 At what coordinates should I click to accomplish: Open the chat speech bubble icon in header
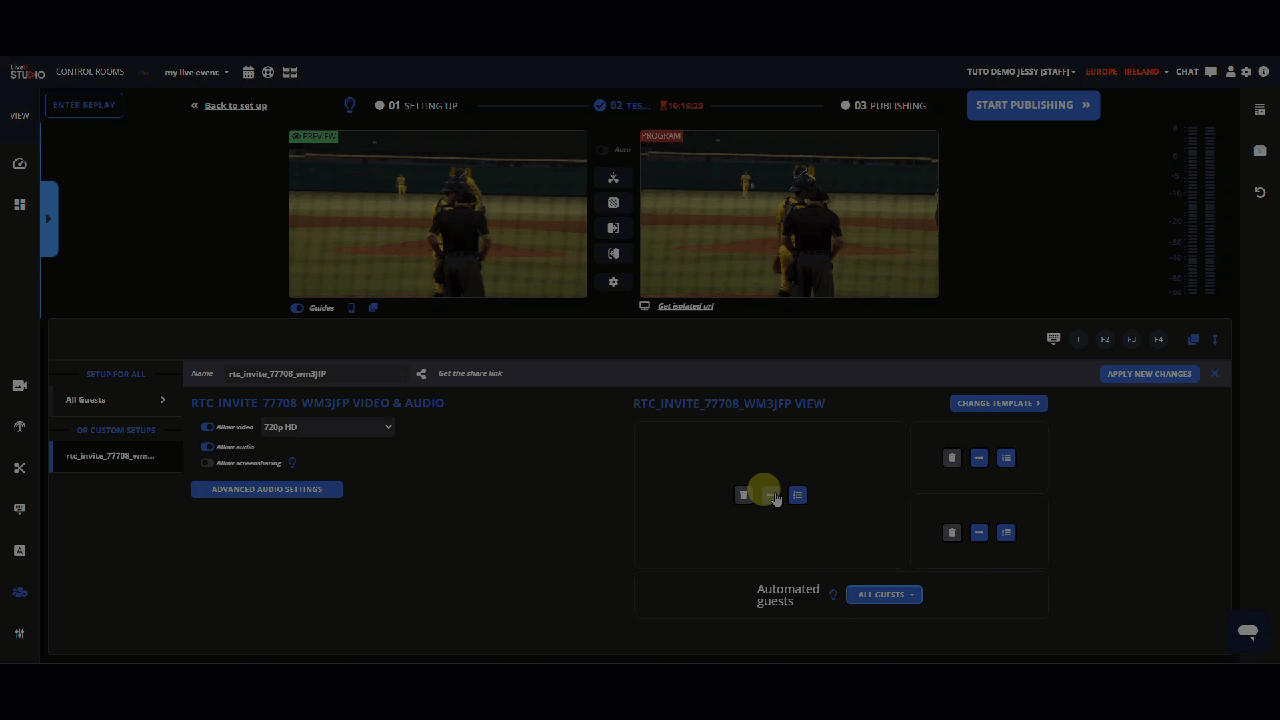[x=1211, y=72]
